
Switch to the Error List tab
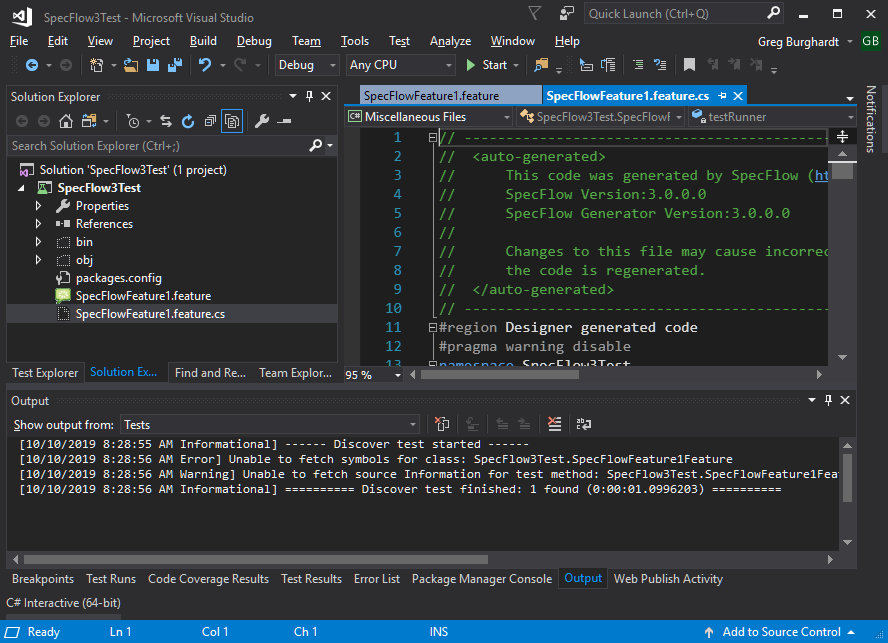[x=377, y=579]
